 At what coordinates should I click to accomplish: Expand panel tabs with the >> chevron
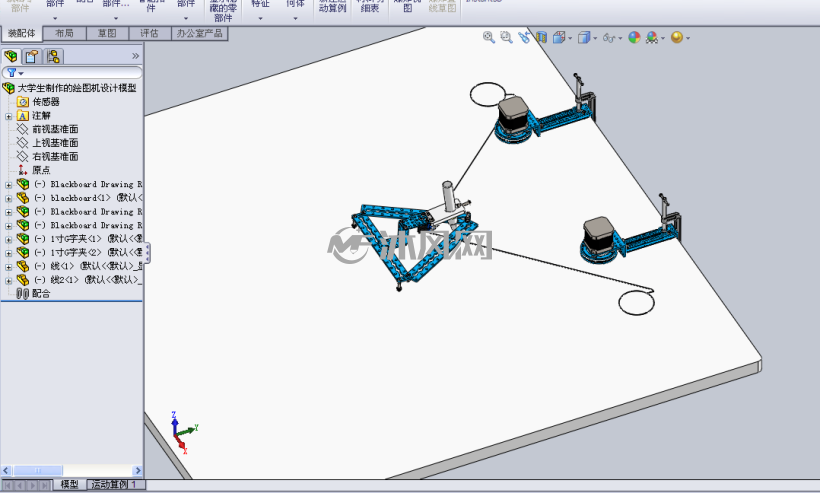pos(135,56)
